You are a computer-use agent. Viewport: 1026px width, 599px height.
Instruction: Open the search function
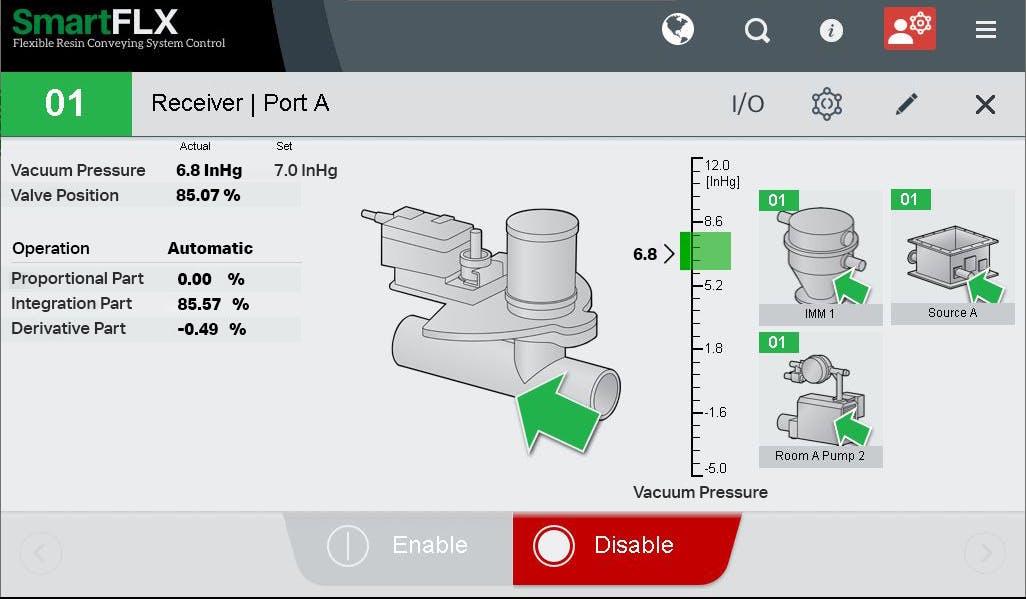[x=757, y=30]
